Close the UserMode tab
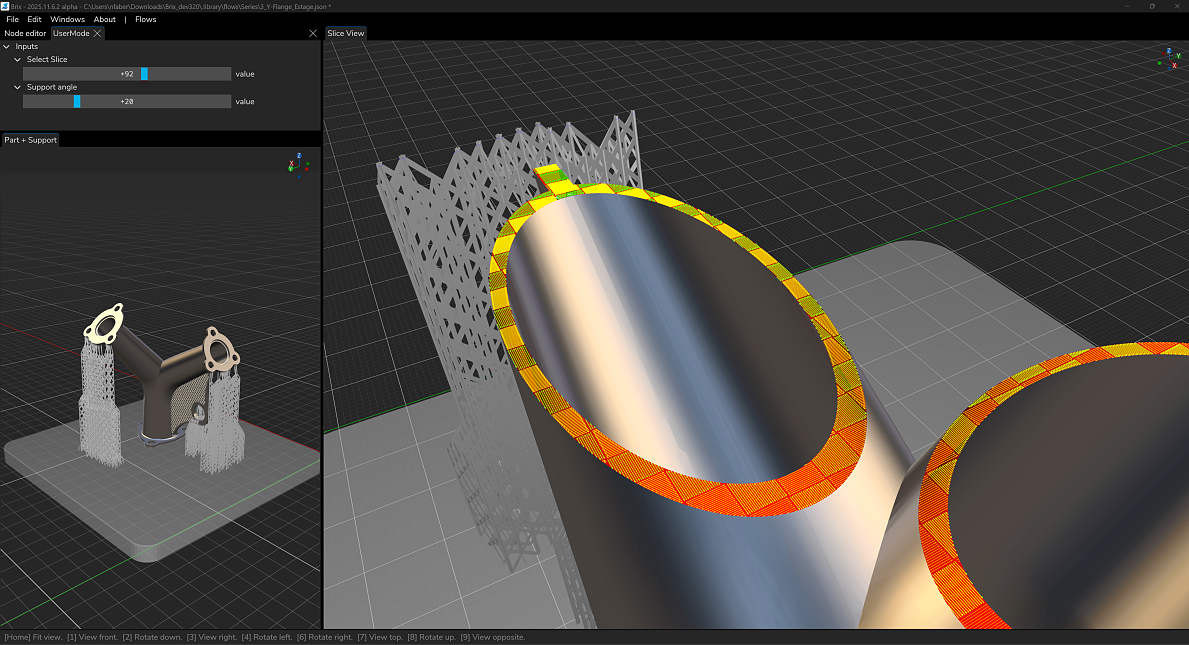 point(98,32)
